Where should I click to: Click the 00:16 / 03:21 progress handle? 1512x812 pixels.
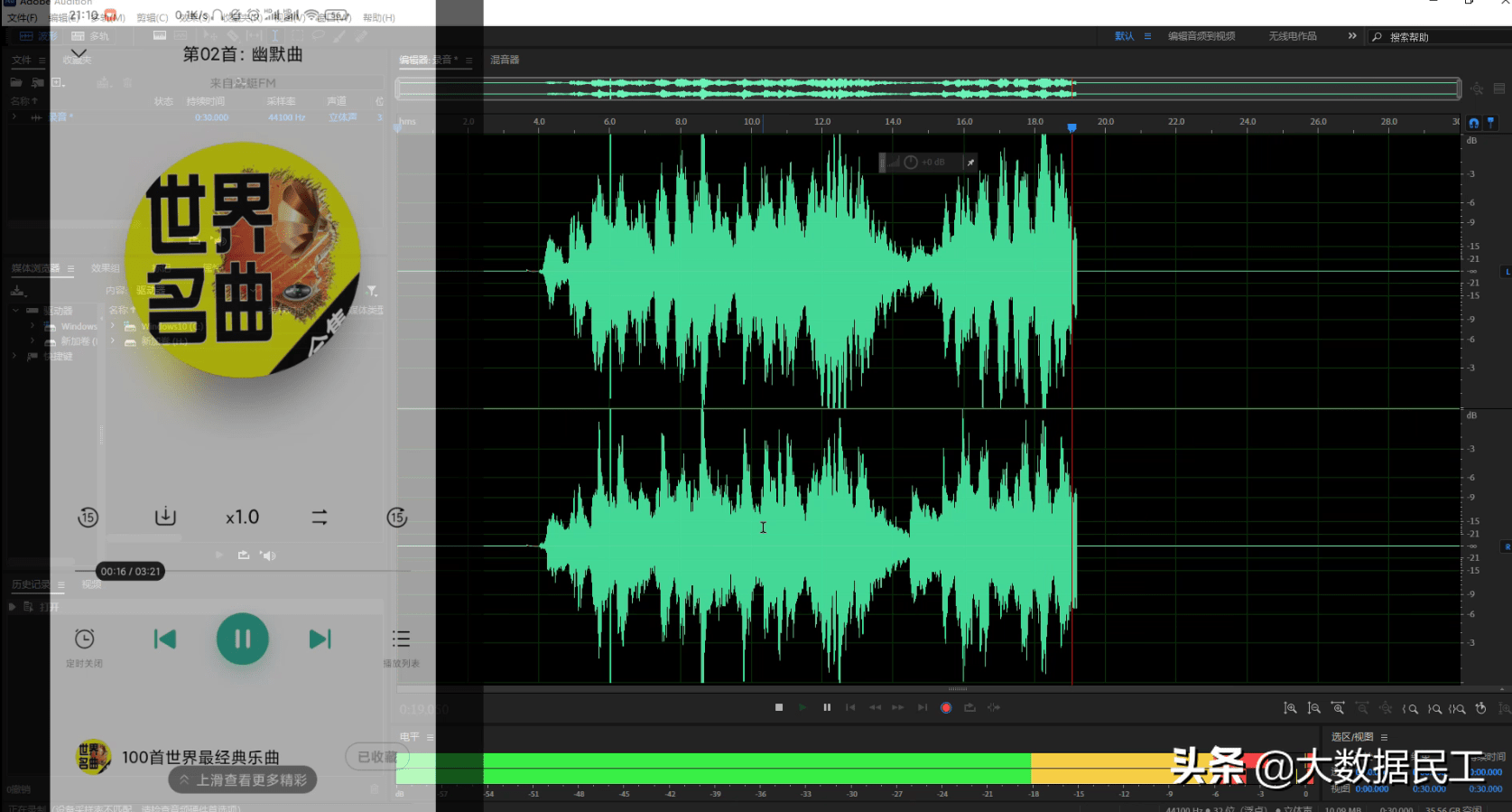coord(130,571)
